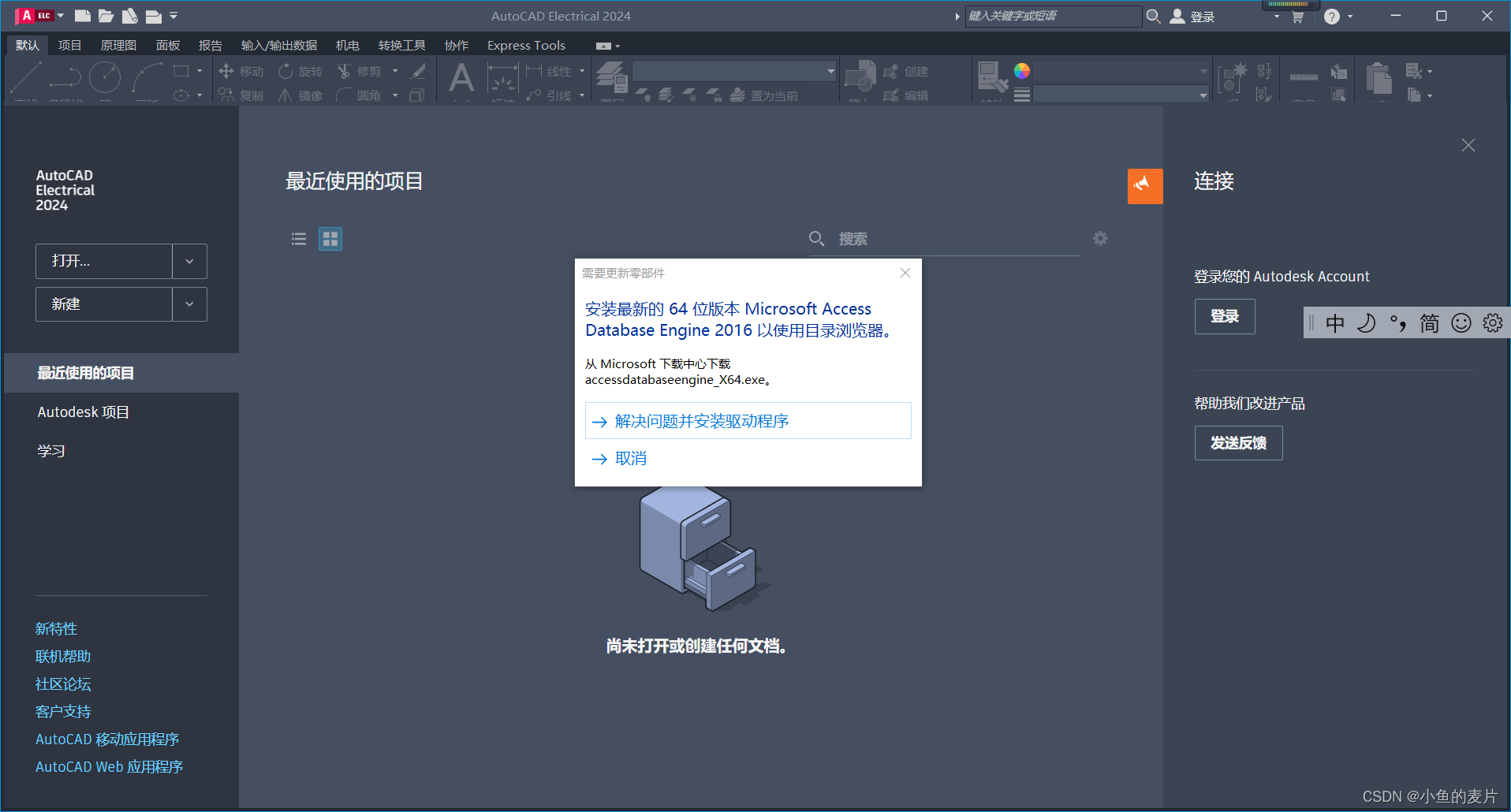Open the color wheel picker in Properties

(x=1021, y=71)
